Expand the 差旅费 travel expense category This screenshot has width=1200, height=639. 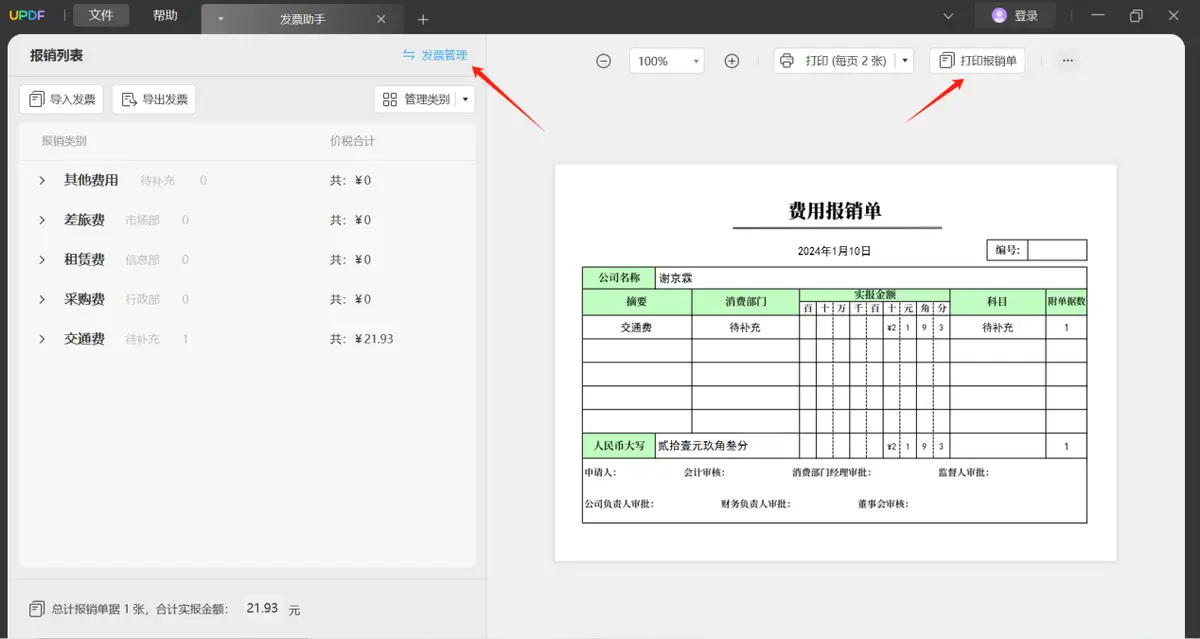point(41,219)
